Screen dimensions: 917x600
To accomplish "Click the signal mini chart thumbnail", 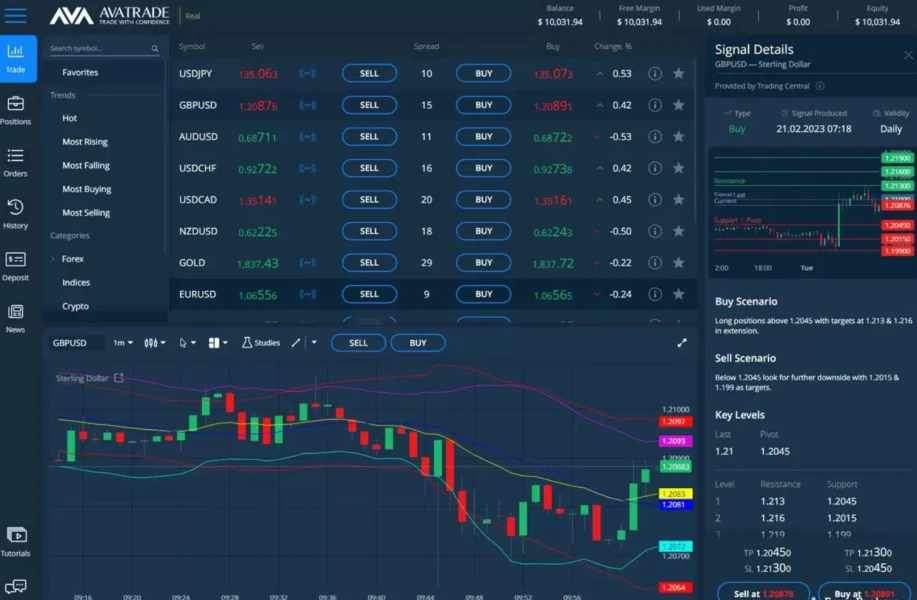I will 812,211.
